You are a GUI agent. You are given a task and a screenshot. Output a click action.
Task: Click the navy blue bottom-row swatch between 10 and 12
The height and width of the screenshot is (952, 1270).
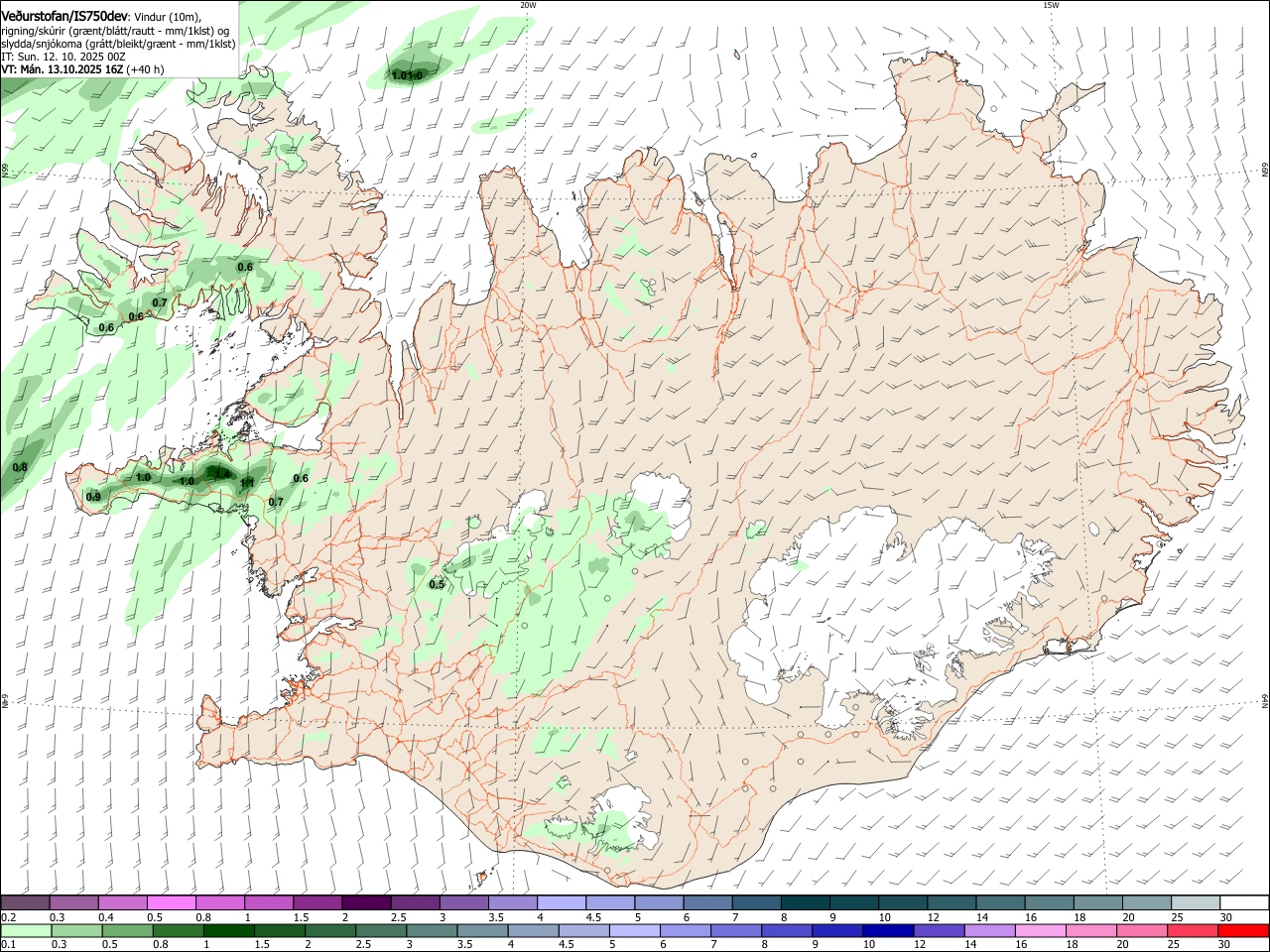pyautogui.click(x=891, y=930)
